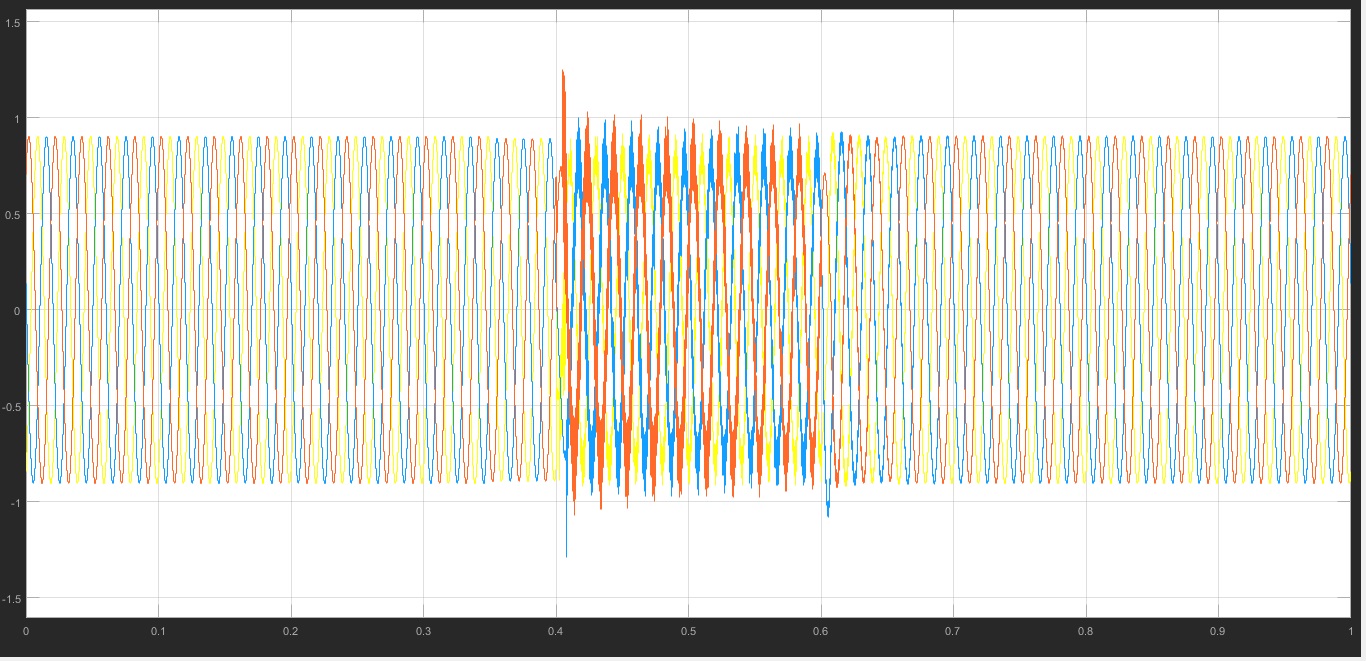This screenshot has width=1366, height=661.
Task: Click the 0.9 x-axis tick label
Action: (x=1218, y=632)
